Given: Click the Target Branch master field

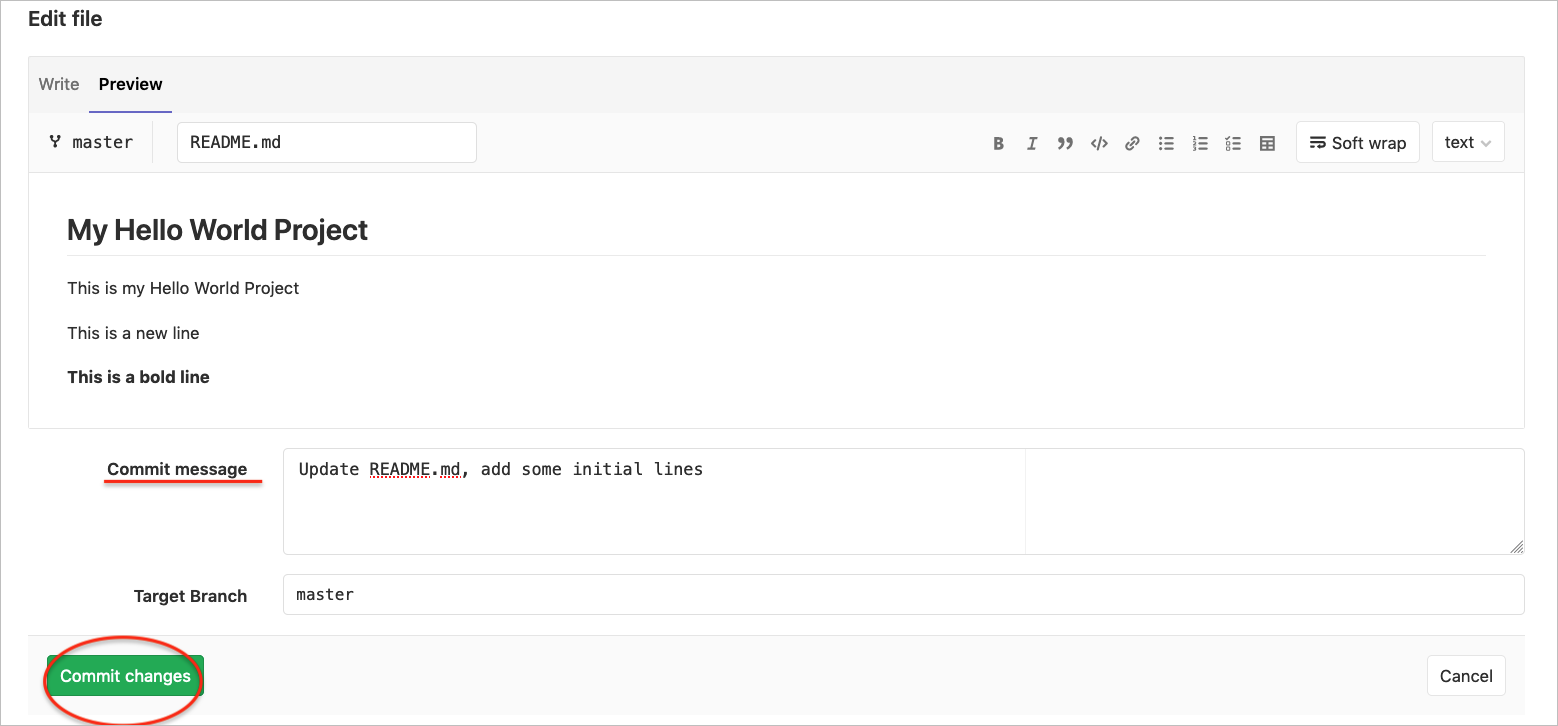Looking at the screenshot, I should (903, 594).
